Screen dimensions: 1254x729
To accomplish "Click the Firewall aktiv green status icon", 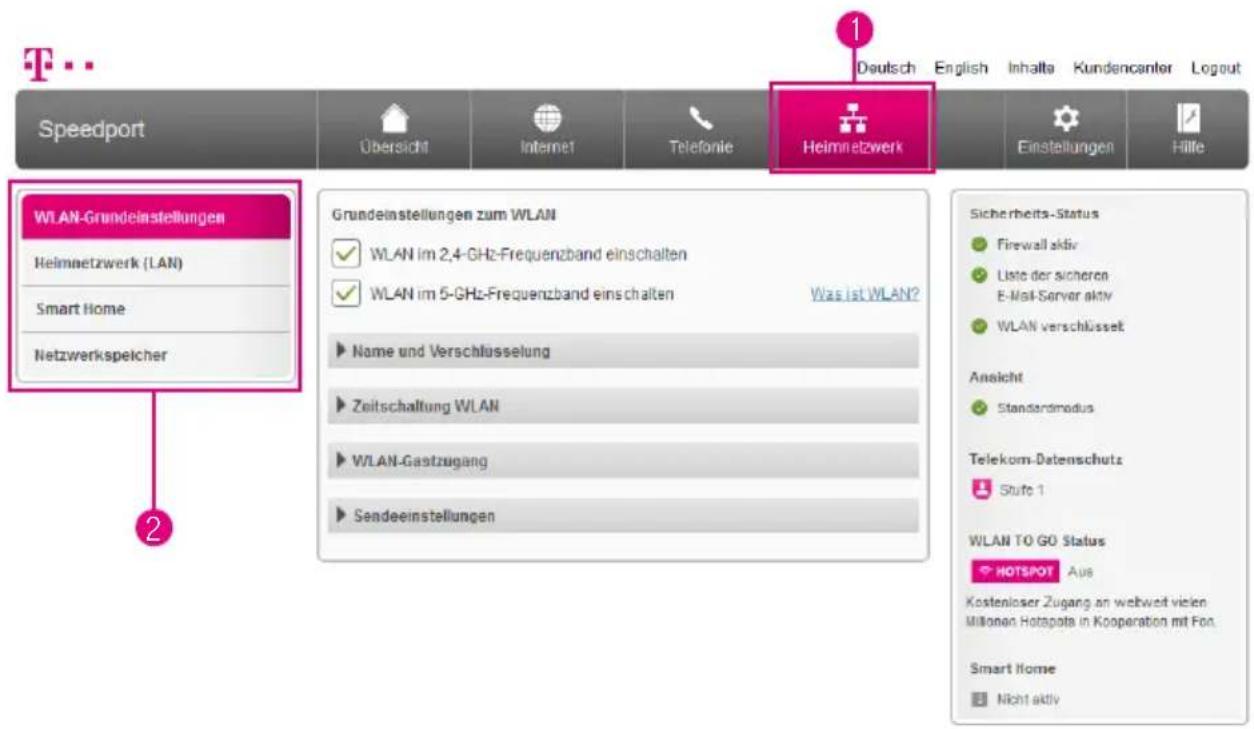I will (x=978, y=244).
